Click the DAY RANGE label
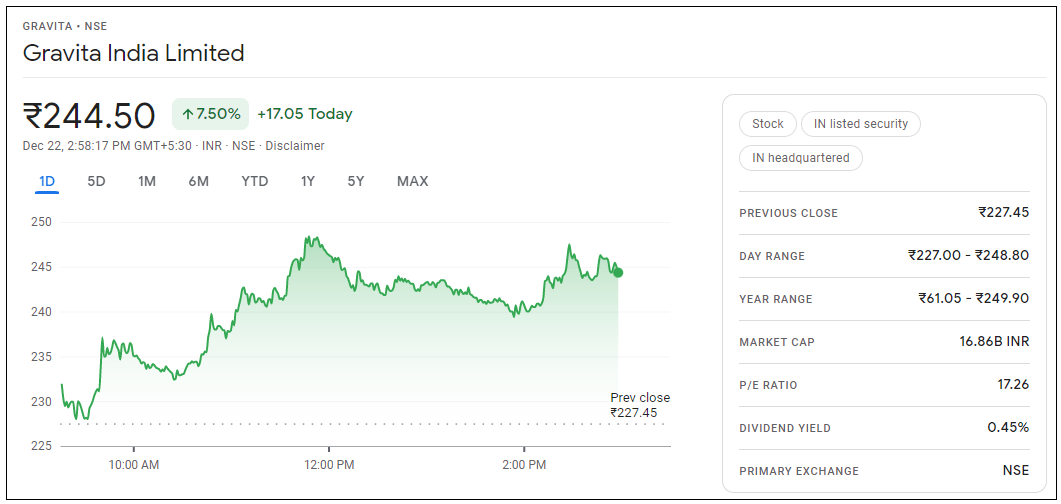This screenshot has height=504, width=1061. click(x=772, y=256)
